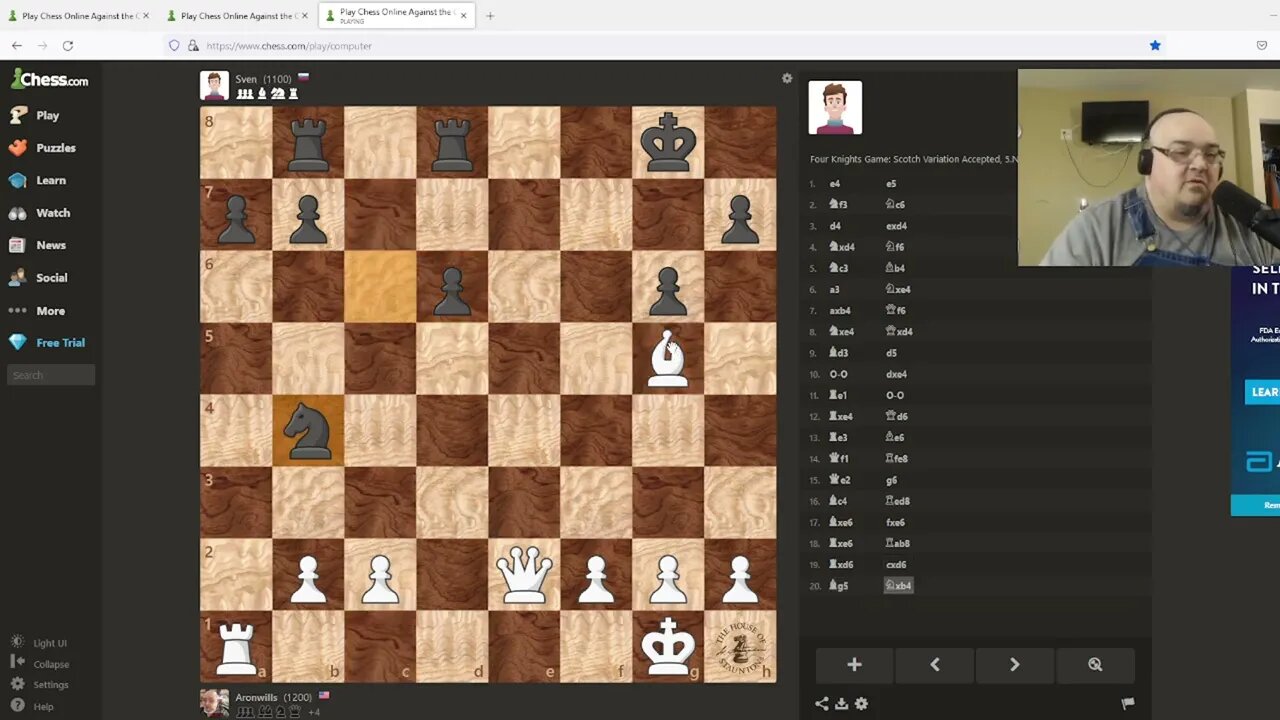Screen dimensions: 1280x720
Task: Select the white queen on e2
Action: point(524,574)
